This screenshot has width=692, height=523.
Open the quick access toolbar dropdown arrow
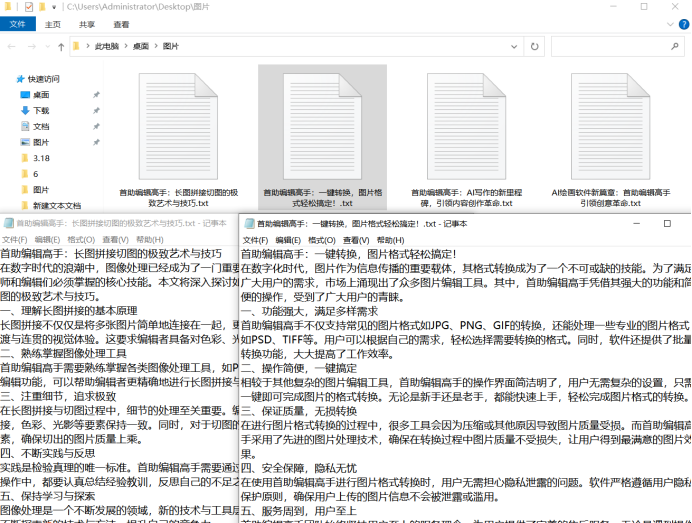click(x=54, y=8)
